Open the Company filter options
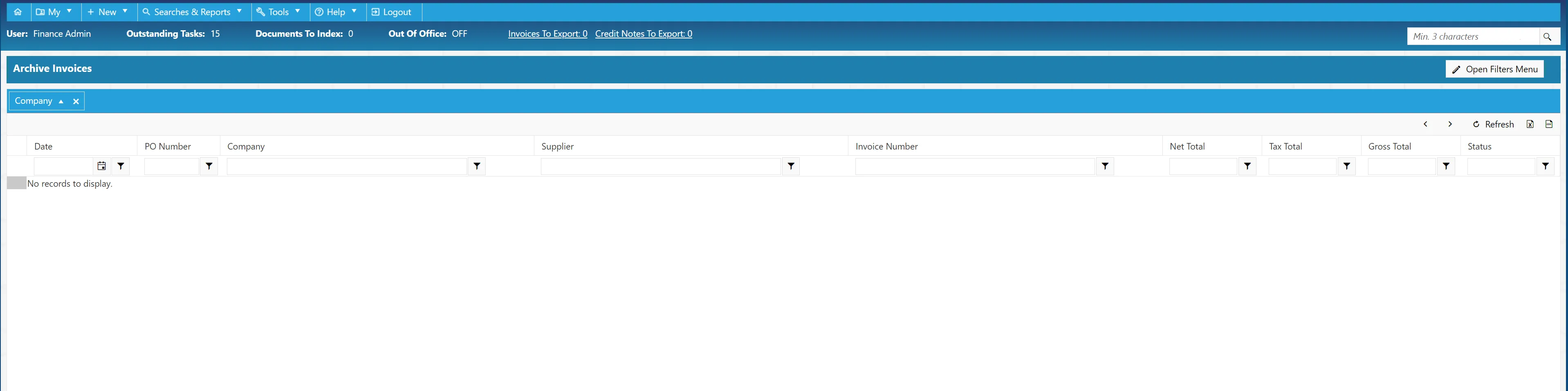 pos(477,166)
